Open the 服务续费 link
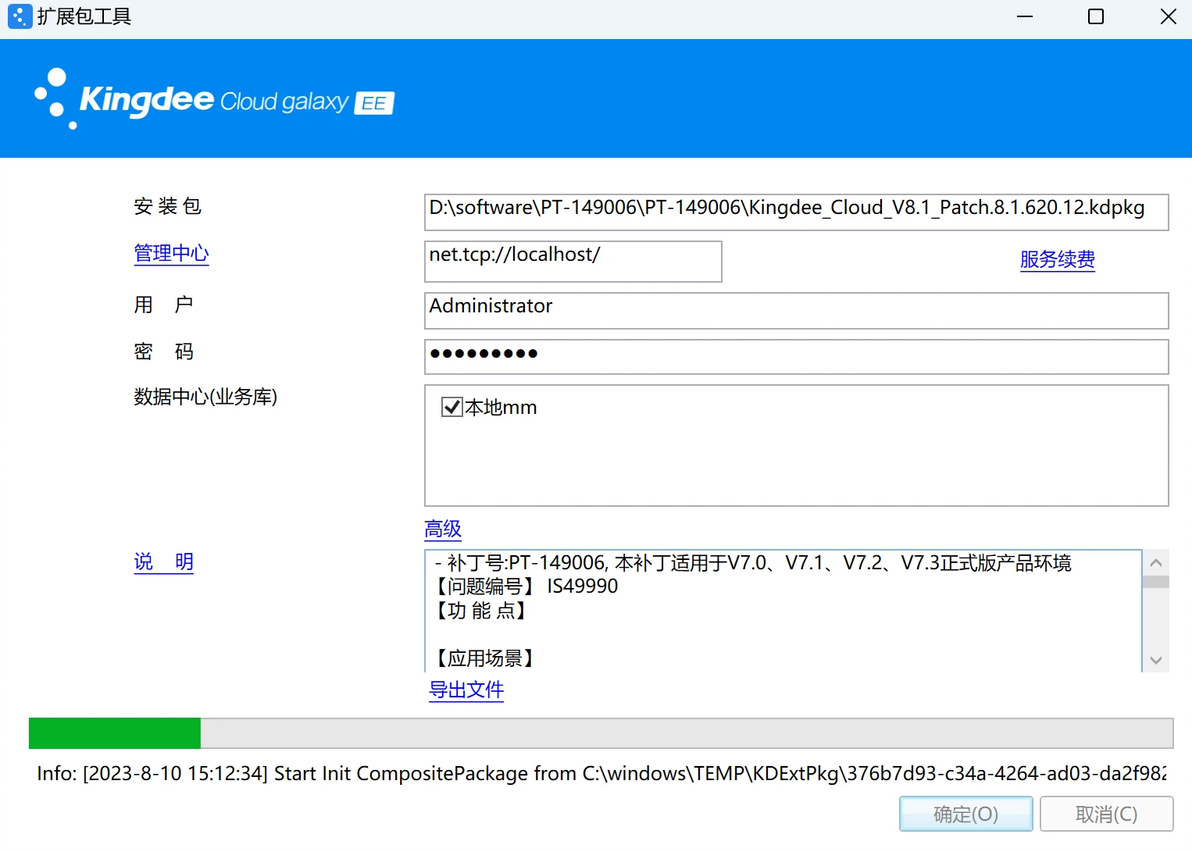 pyautogui.click(x=1057, y=259)
